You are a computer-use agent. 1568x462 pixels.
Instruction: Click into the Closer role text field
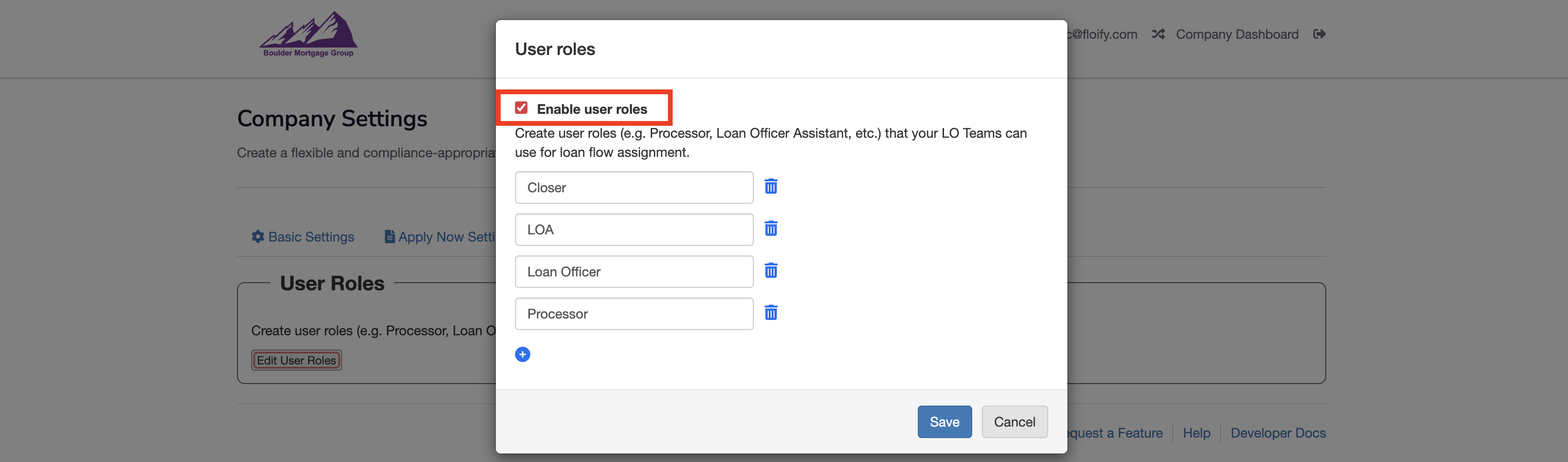point(634,188)
